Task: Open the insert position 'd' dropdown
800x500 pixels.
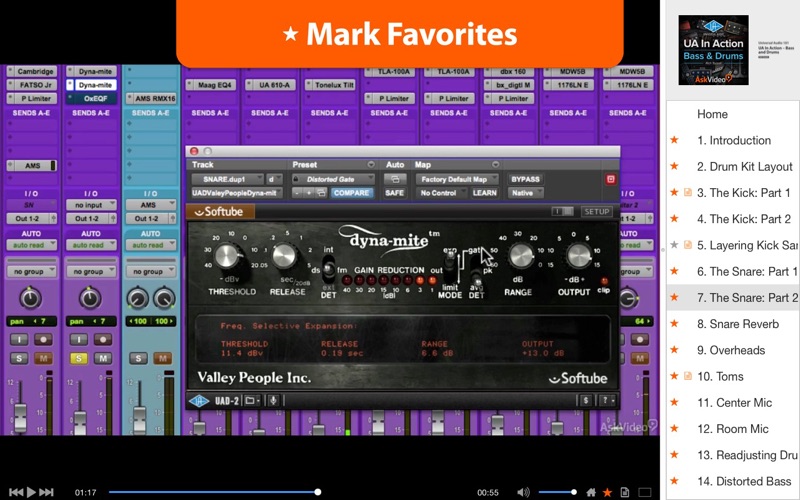Action: click(x=274, y=179)
